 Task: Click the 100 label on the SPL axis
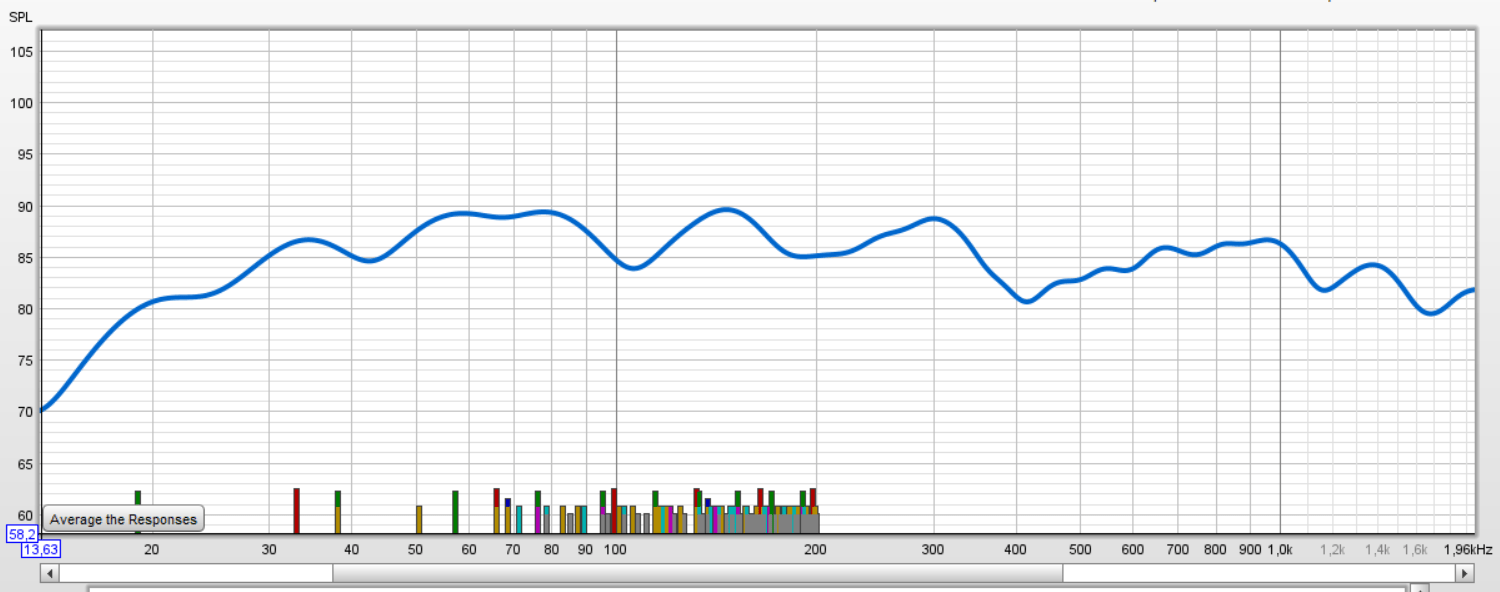tap(22, 103)
